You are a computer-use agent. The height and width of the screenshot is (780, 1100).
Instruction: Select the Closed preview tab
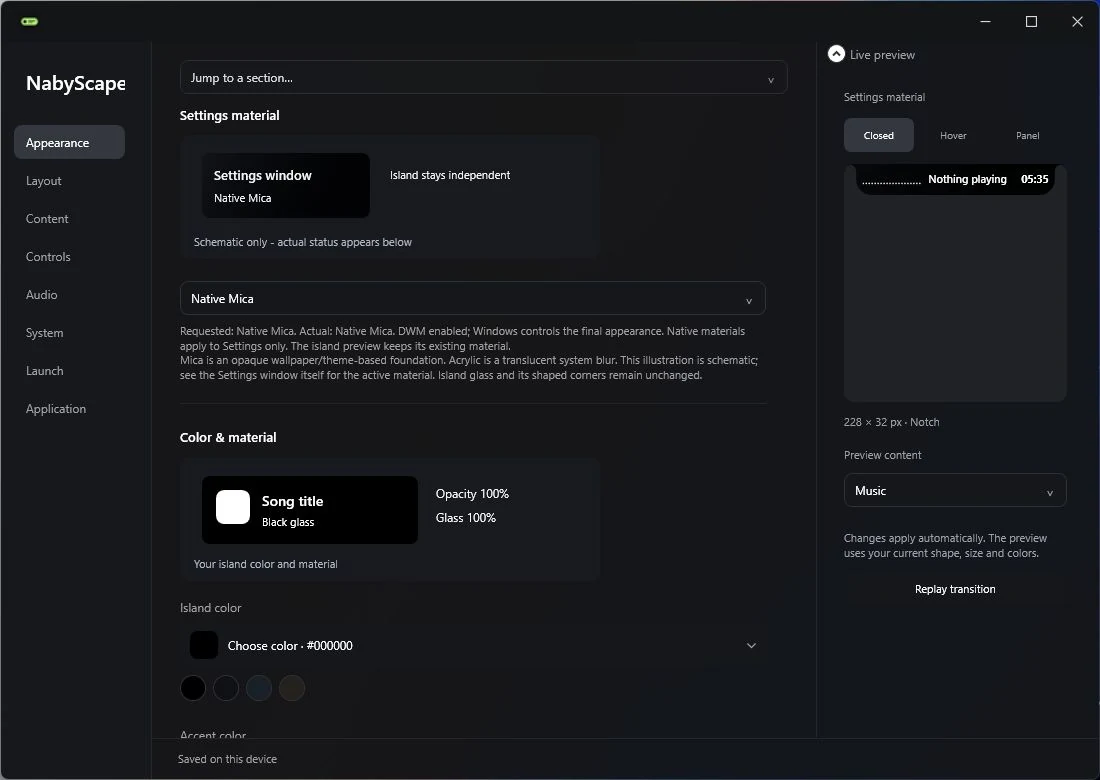click(878, 135)
